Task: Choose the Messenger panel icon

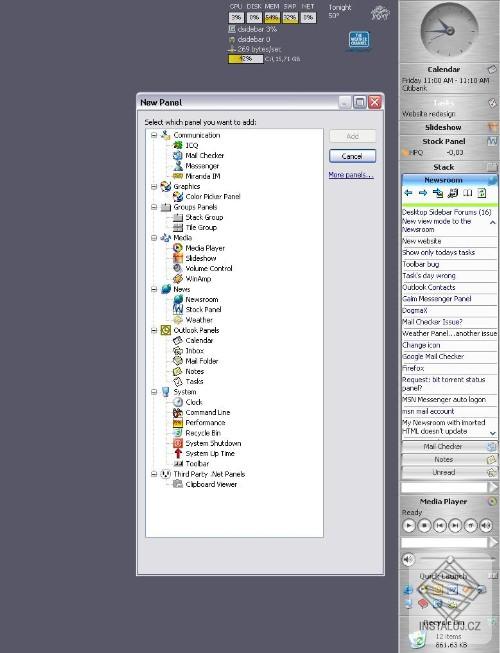Action: 178,166
